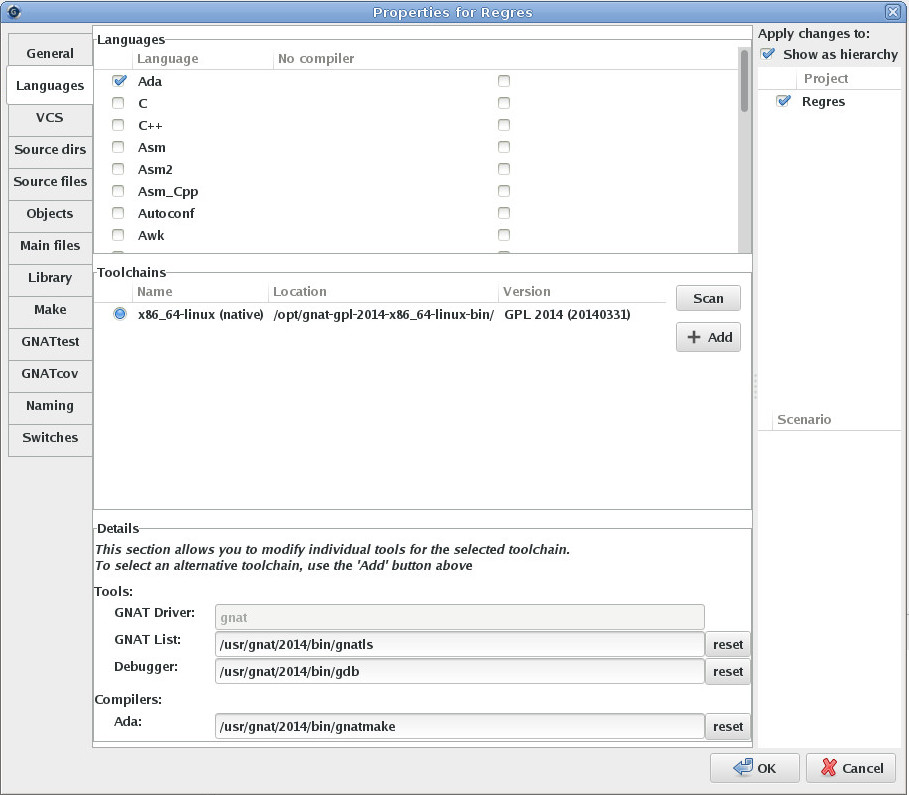The height and width of the screenshot is (795, 909).
Task: Toggle No compiler checkbox for Asm_Cpp
Action: 504,191
